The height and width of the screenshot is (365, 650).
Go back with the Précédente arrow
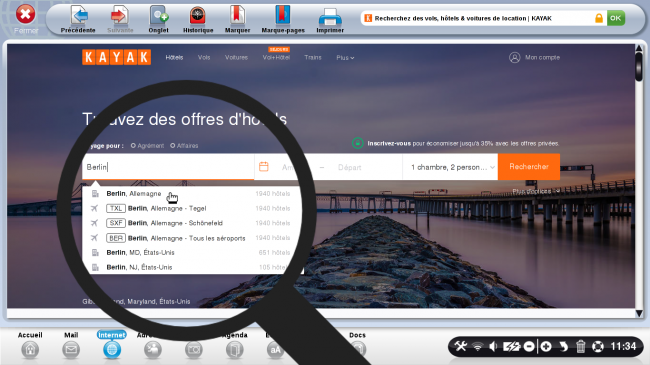(78, 19)
